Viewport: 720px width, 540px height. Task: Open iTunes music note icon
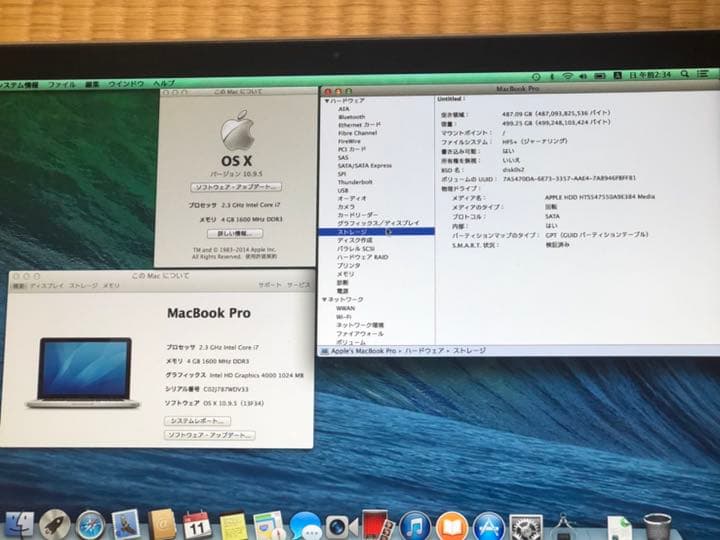click(x=415, y=526)
